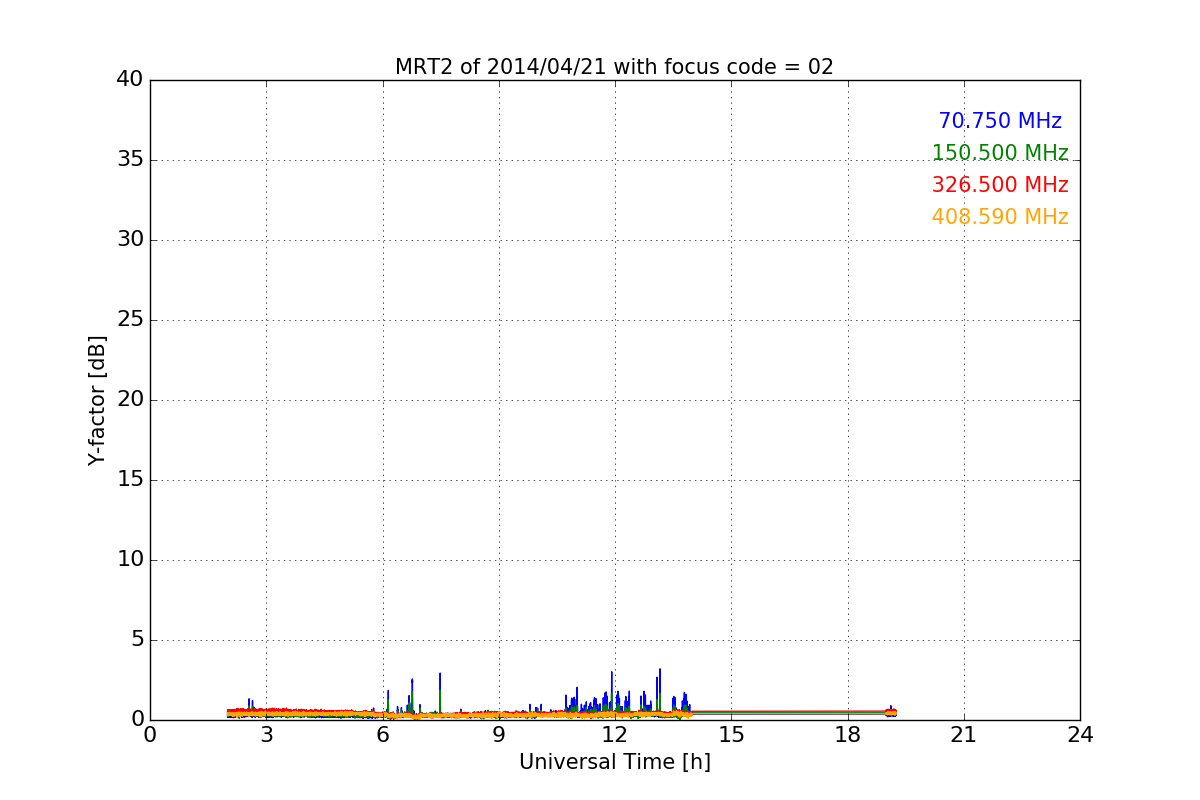The height and width of the screenshot is (800, 1200).
Task: Click the tallest blue spike after 13 h
Action: (x=660, y=690)
